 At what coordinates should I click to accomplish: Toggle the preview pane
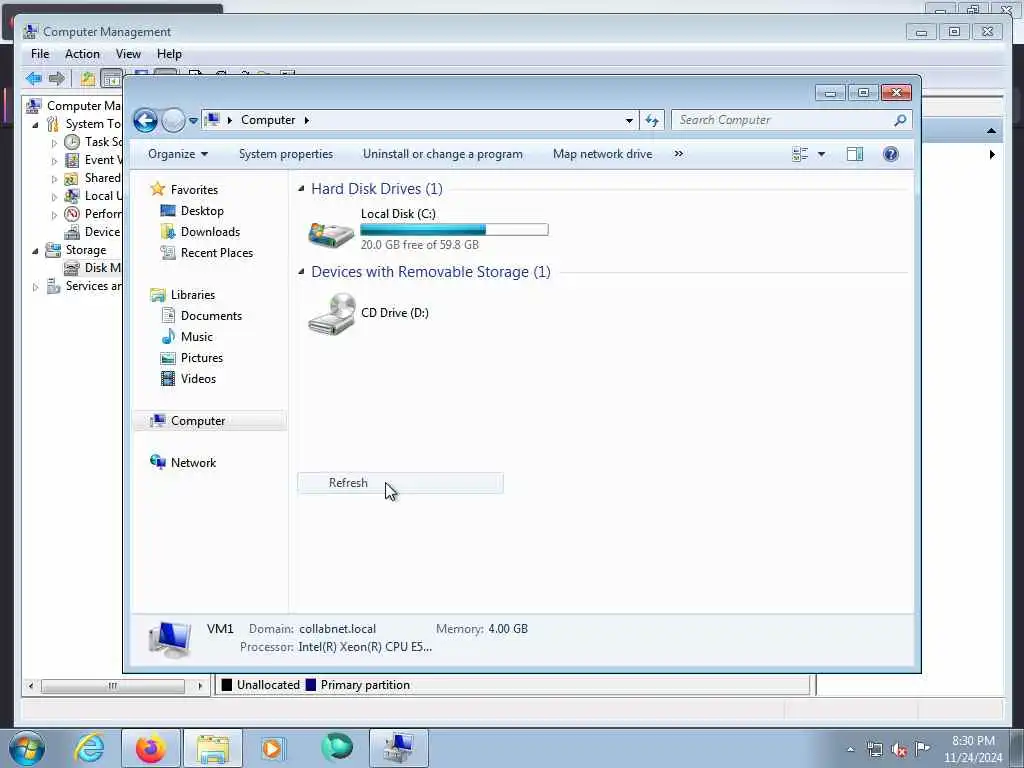coord(855,154)
